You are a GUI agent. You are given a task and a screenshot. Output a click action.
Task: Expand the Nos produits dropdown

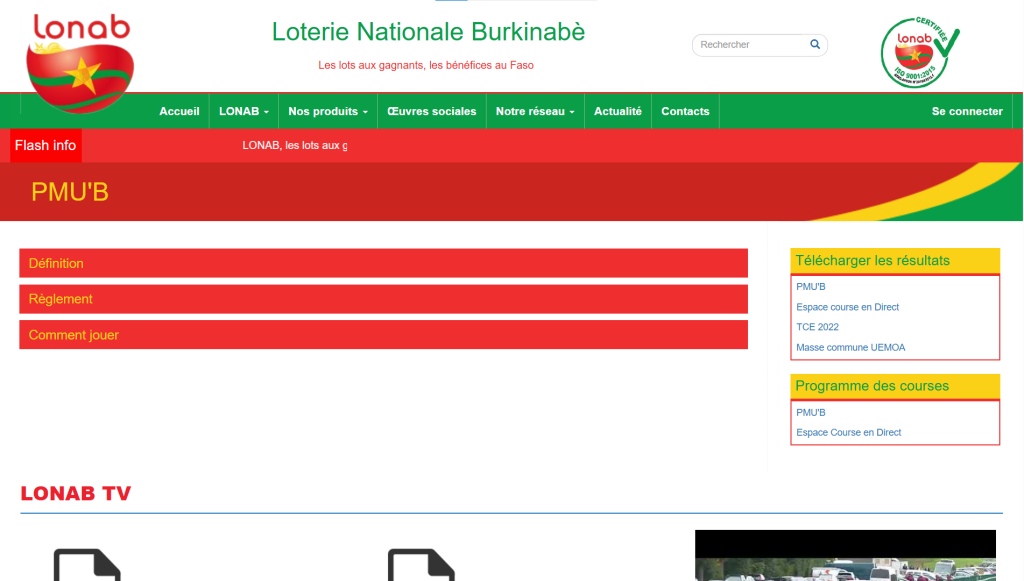(328, 111)
